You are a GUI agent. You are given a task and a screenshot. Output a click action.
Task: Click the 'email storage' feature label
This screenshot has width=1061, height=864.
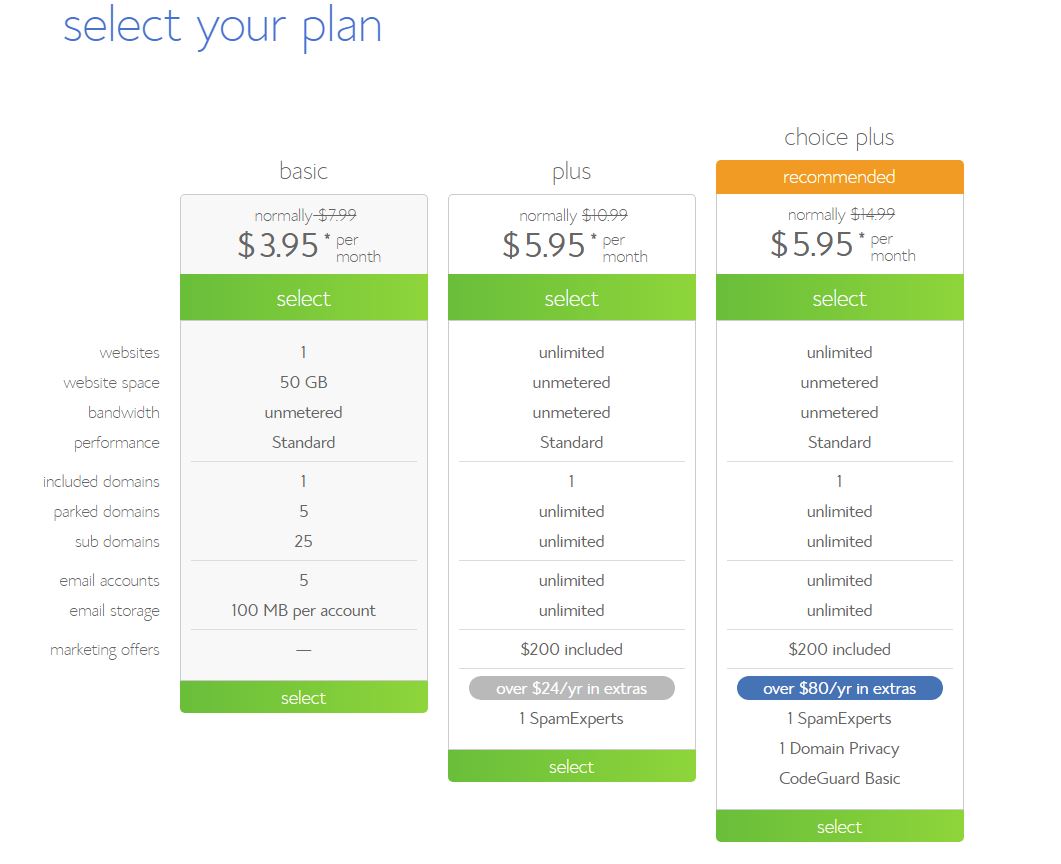114,611
